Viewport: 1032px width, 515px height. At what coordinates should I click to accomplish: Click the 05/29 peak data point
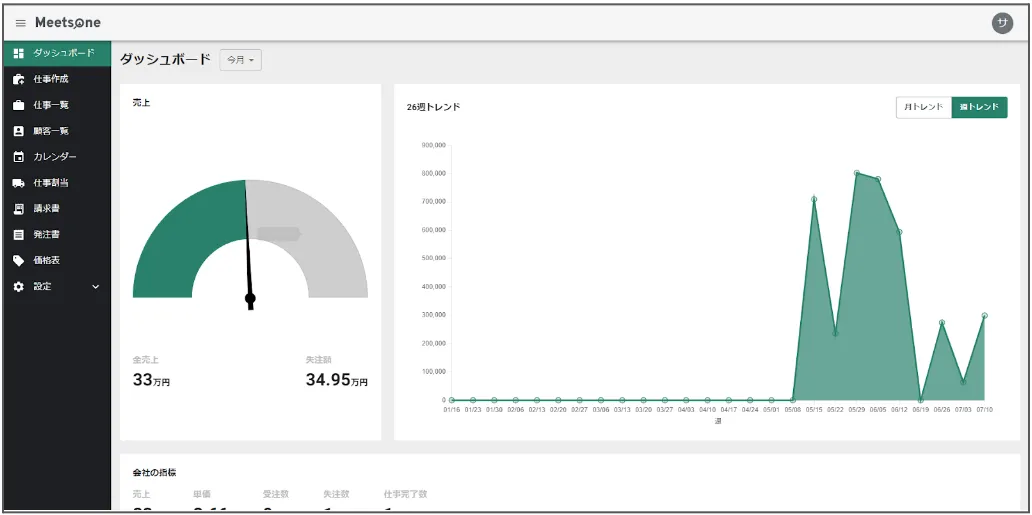pyautogui.click(x=857, y=173)
